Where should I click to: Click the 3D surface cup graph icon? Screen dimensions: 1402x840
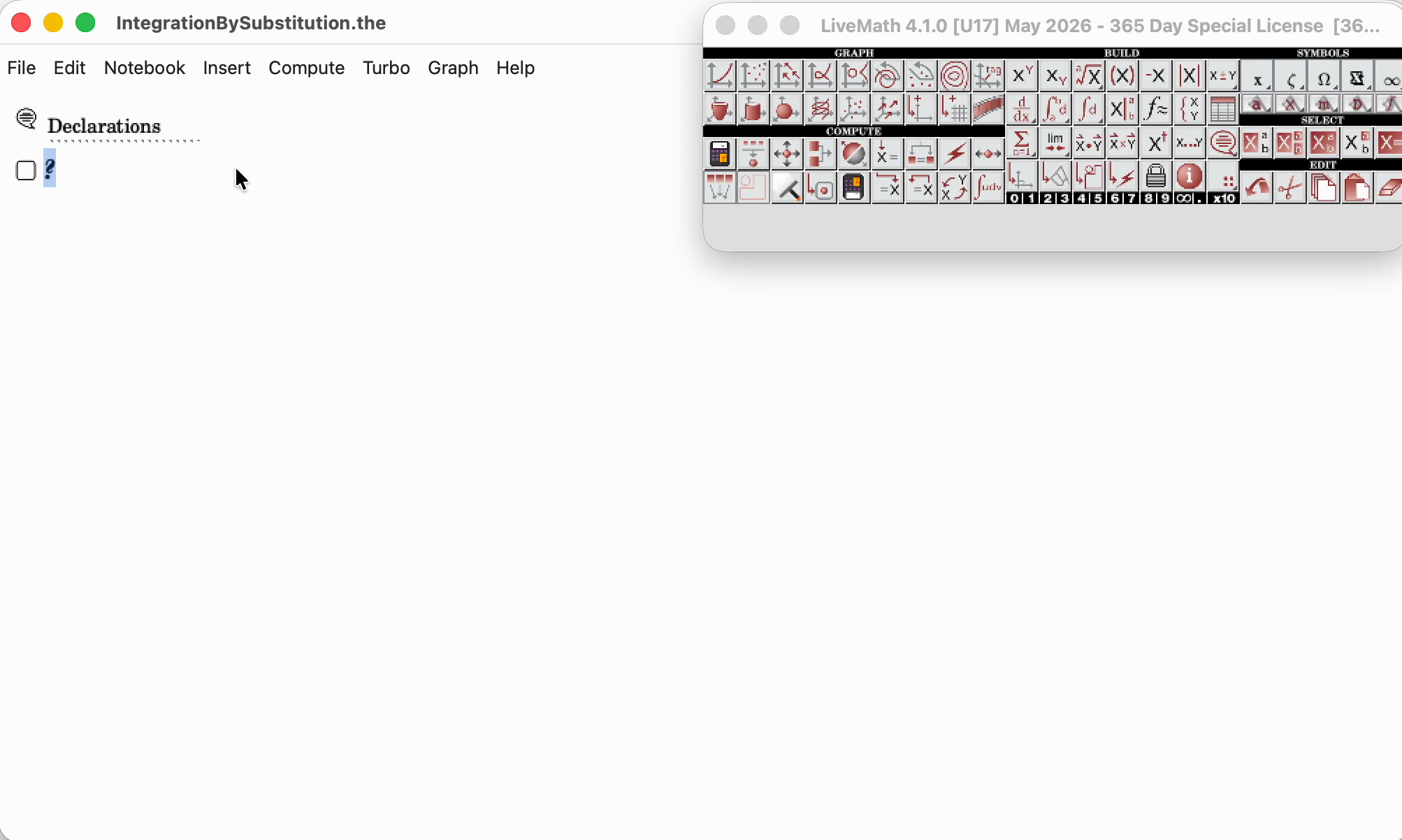click(720, 109)
